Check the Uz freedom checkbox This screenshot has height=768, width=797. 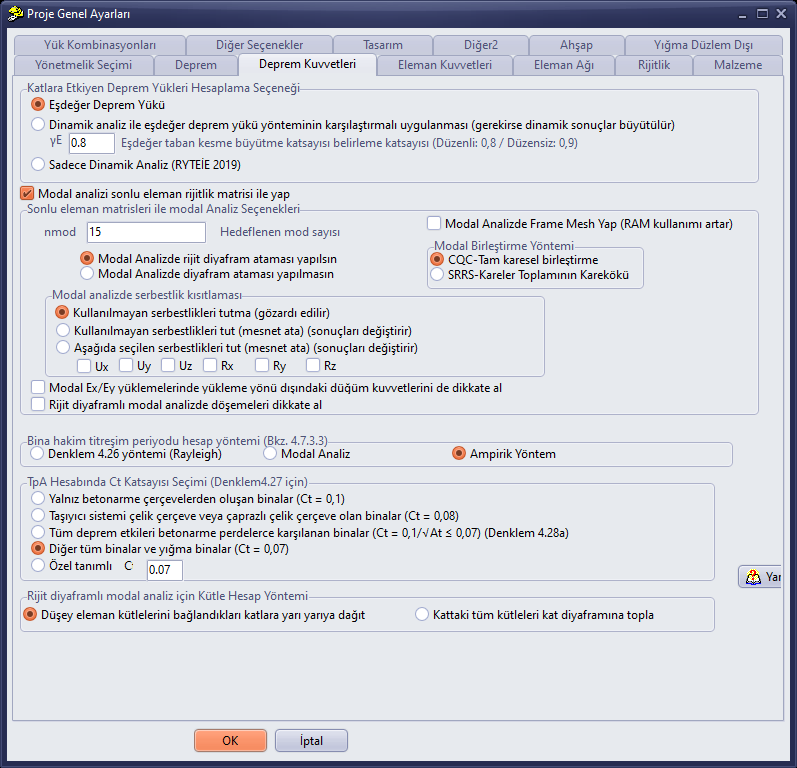pyautogui.click(x=168, y=365)
